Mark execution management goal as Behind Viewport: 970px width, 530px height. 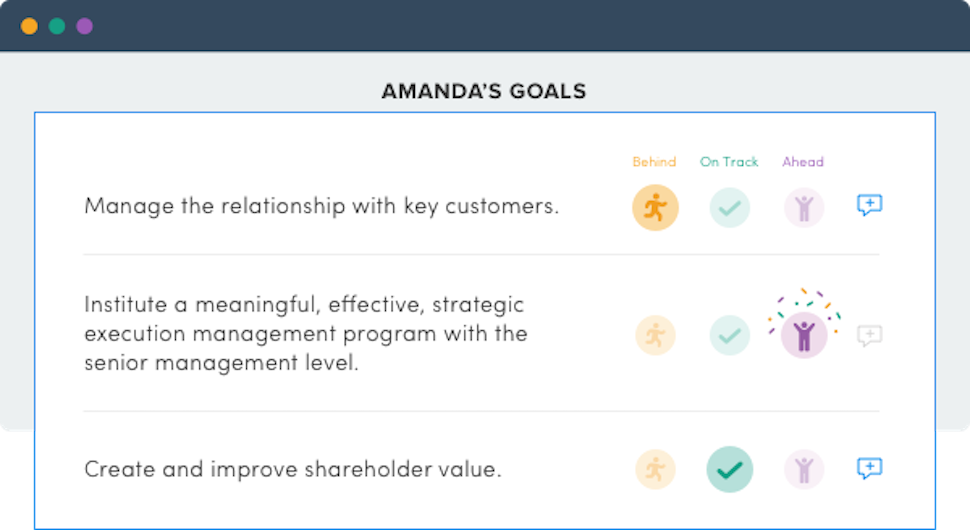pos(655,335)
